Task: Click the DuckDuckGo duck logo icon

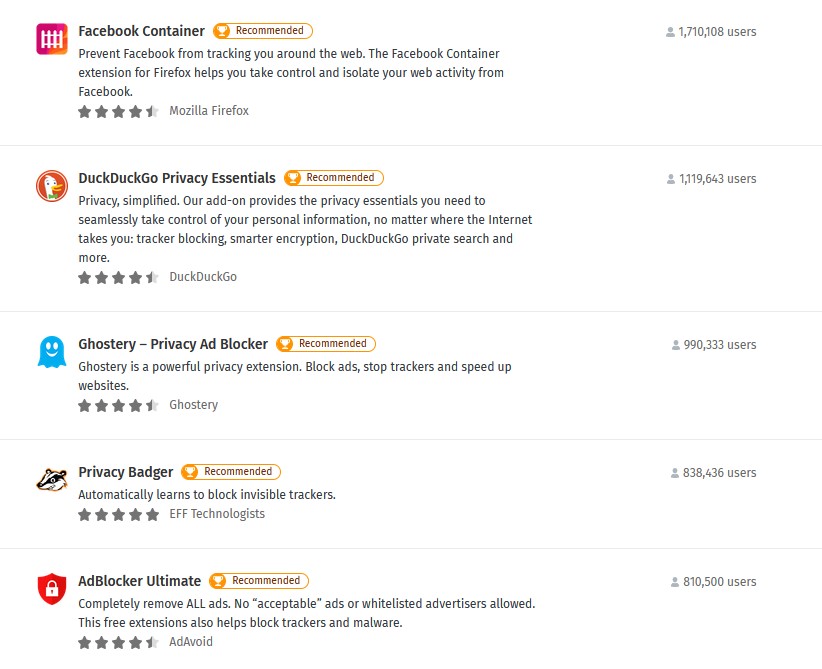Action: pyautogui.click(x=51, y=186)
